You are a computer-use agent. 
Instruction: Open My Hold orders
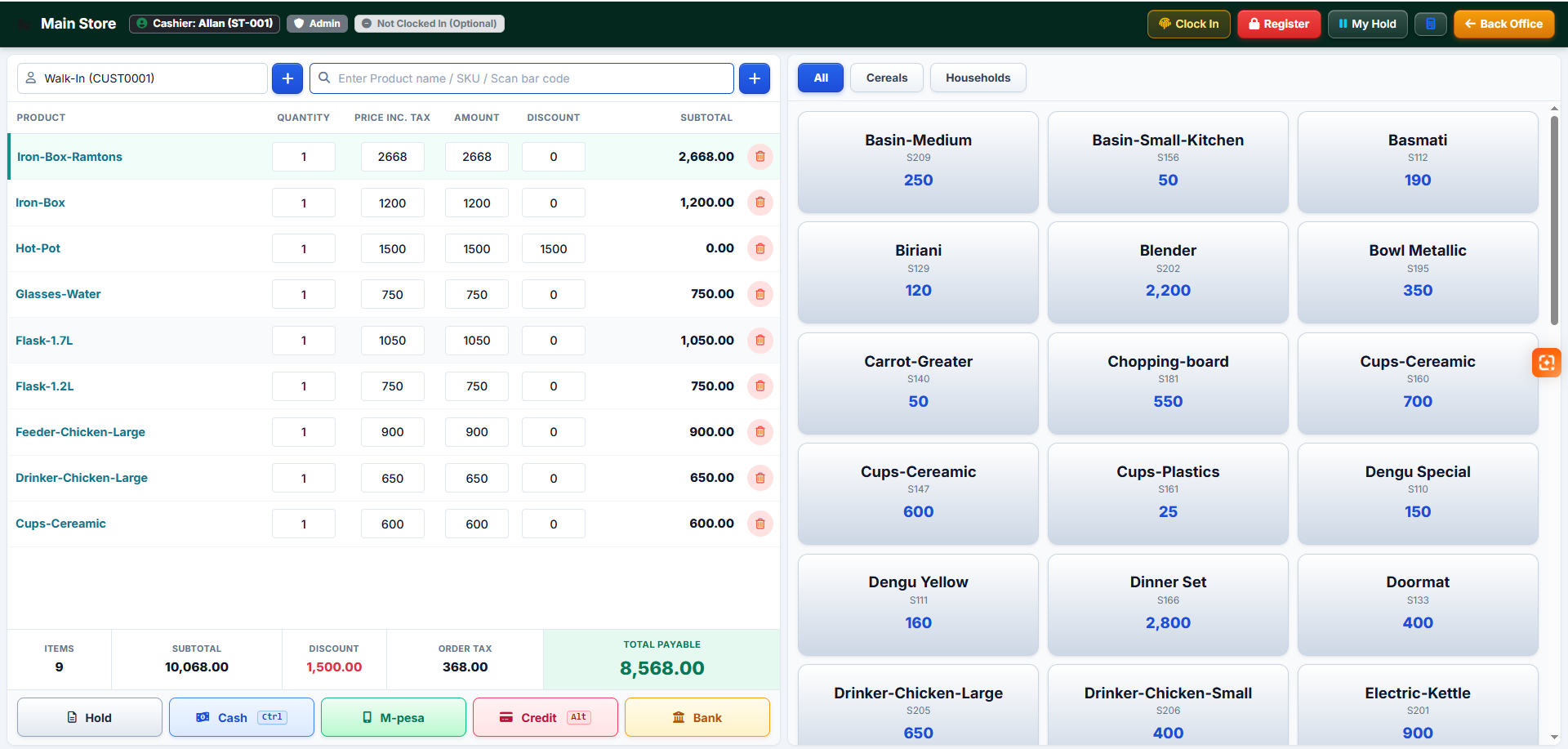1368,24
